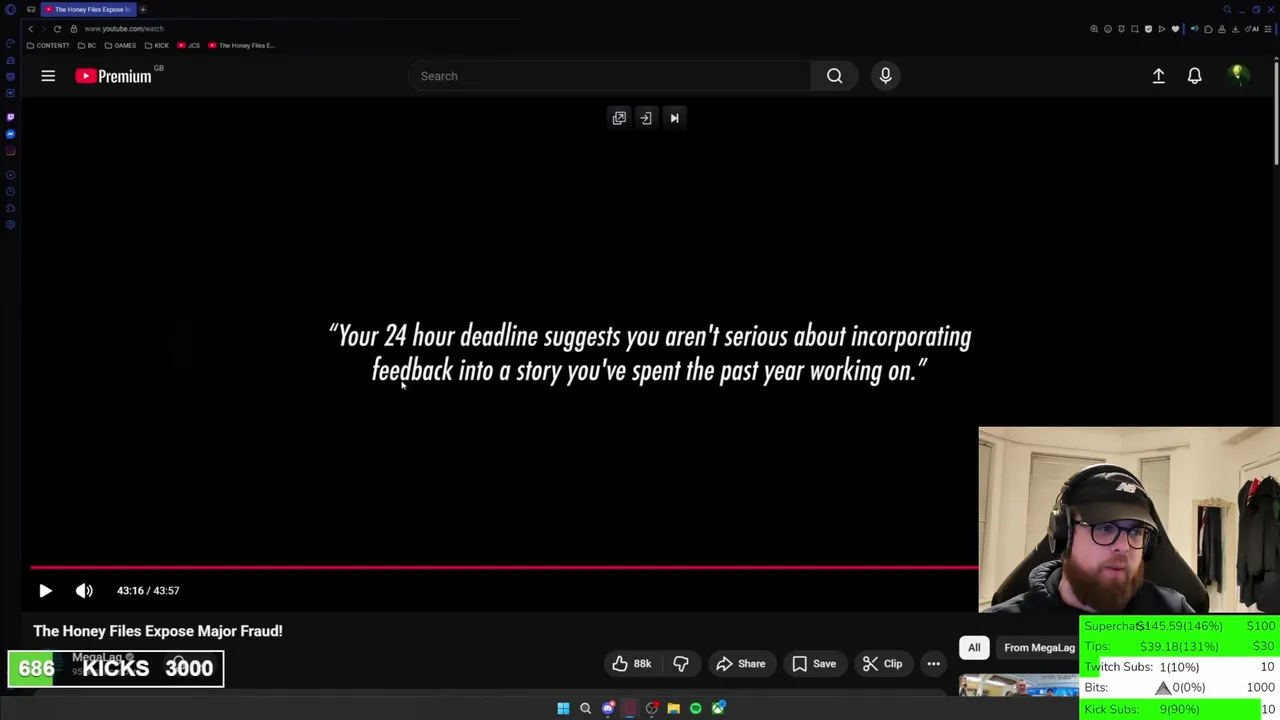Open the three-dot more actions menu
The height and width of the screenshot is (720, 1280).
(x=933, y=664)
